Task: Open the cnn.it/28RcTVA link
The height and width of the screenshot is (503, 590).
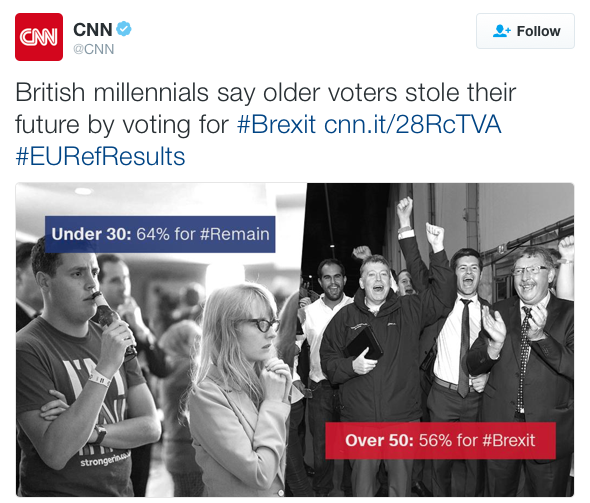Action: coord(412,125)
